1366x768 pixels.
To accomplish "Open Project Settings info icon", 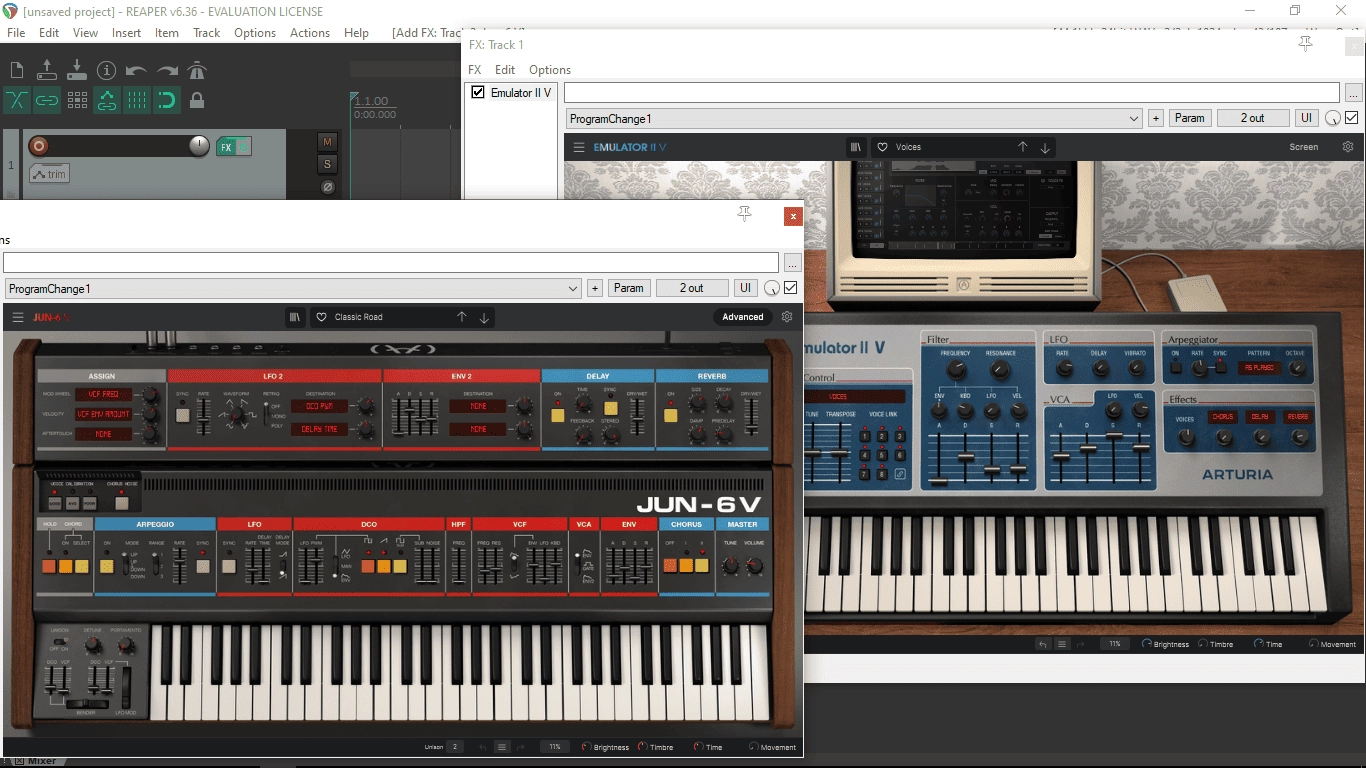I will [x=106, y=70].
